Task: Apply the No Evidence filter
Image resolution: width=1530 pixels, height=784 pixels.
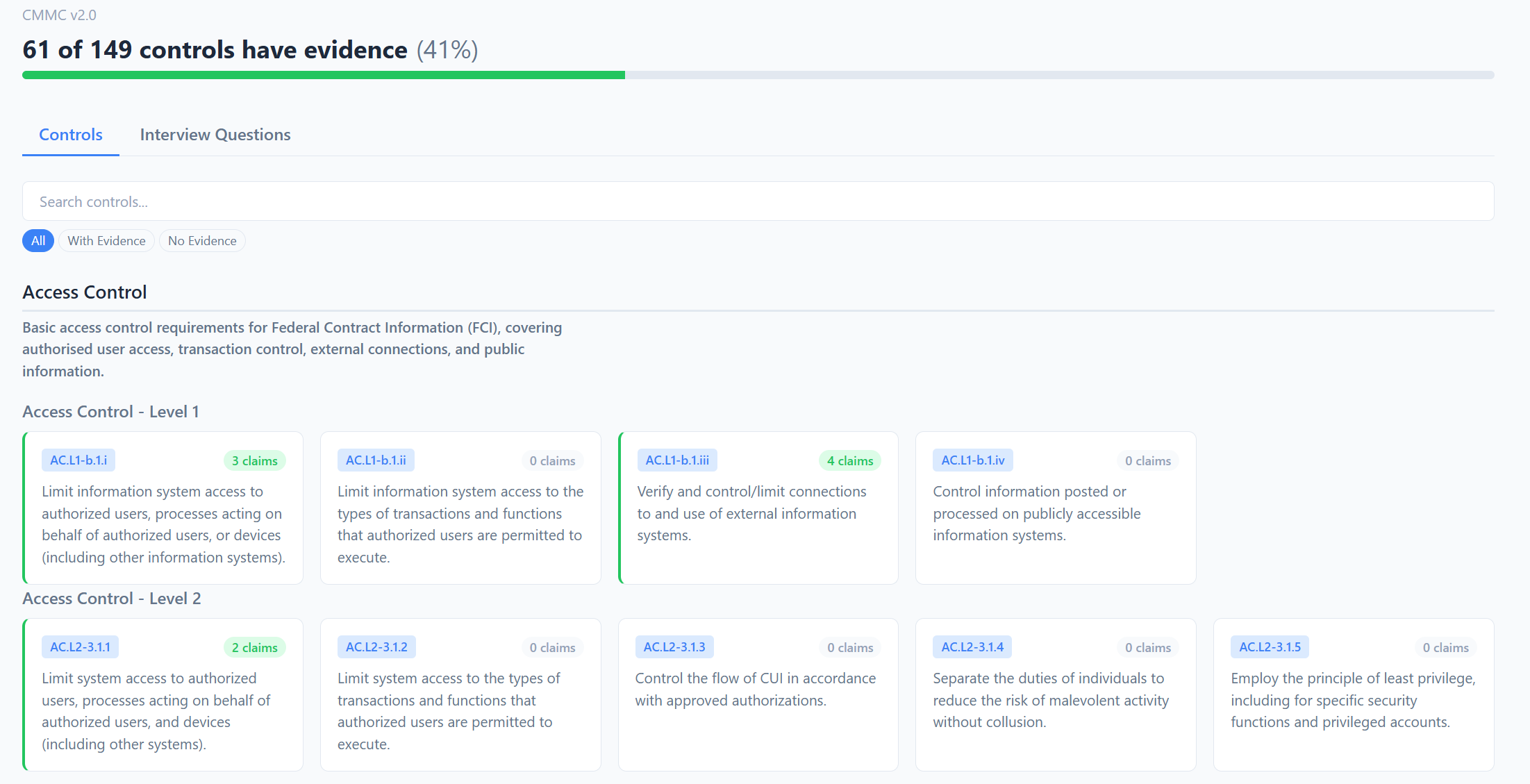Action: click(202, 240)
